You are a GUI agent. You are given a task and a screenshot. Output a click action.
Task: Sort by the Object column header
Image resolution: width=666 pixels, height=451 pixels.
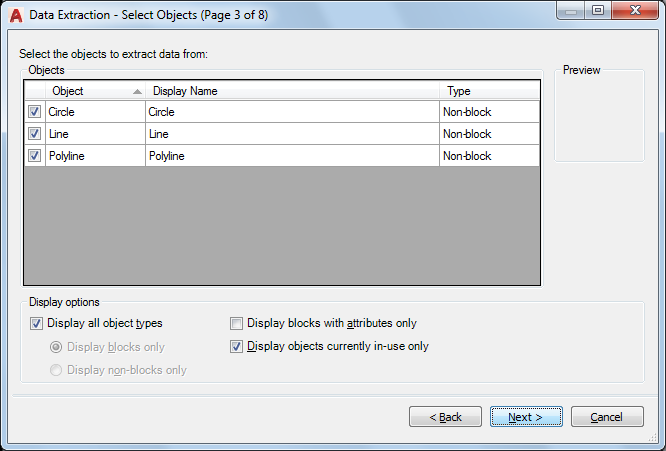click(x=95, y=91)
